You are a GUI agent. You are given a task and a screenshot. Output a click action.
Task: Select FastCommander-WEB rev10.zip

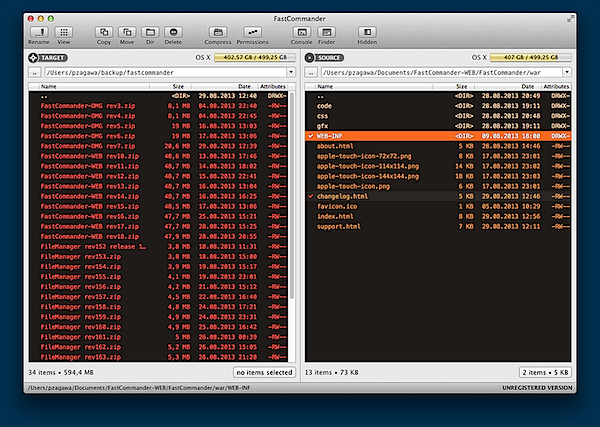[158, 156]
